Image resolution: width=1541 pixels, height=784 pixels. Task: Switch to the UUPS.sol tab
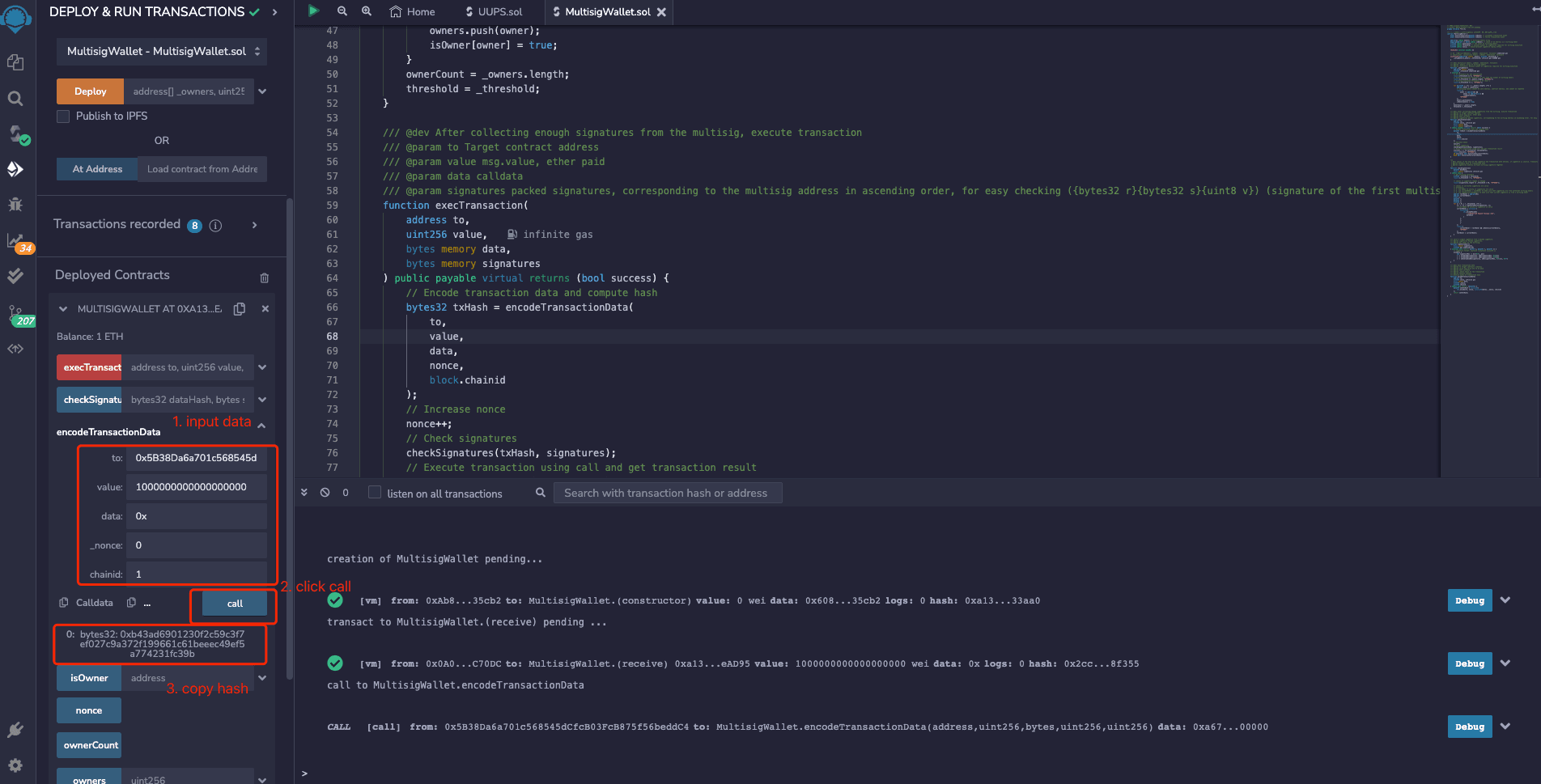(x=494, y=12)
